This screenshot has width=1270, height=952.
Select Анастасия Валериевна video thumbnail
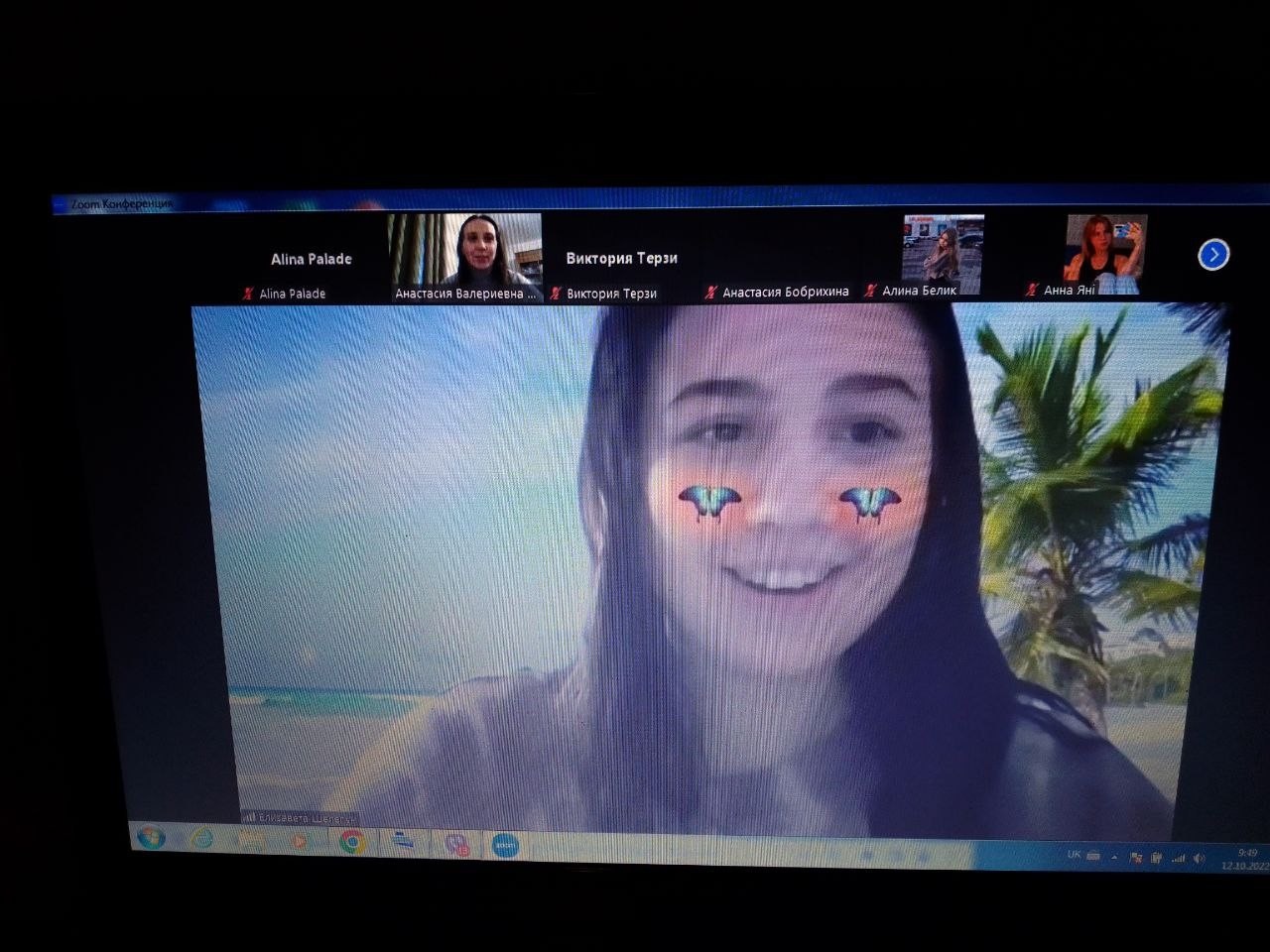coord(464,250)
